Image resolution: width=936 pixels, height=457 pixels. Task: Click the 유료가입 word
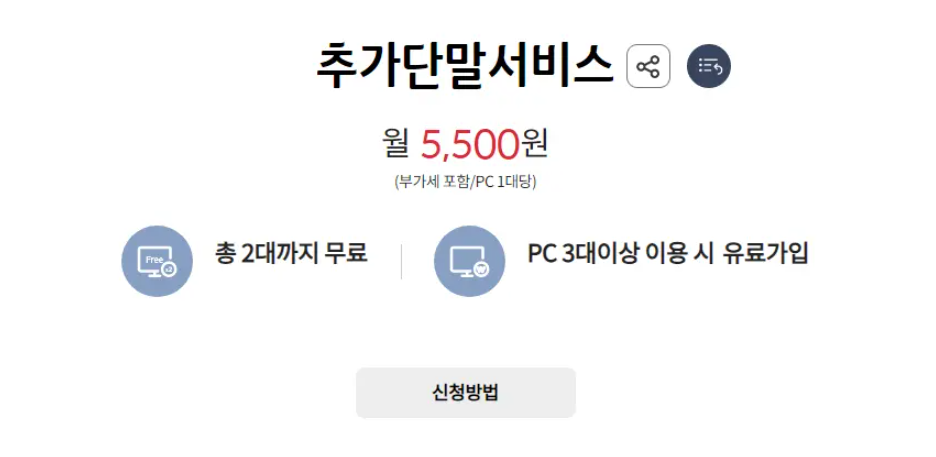[x=766, y=254]
